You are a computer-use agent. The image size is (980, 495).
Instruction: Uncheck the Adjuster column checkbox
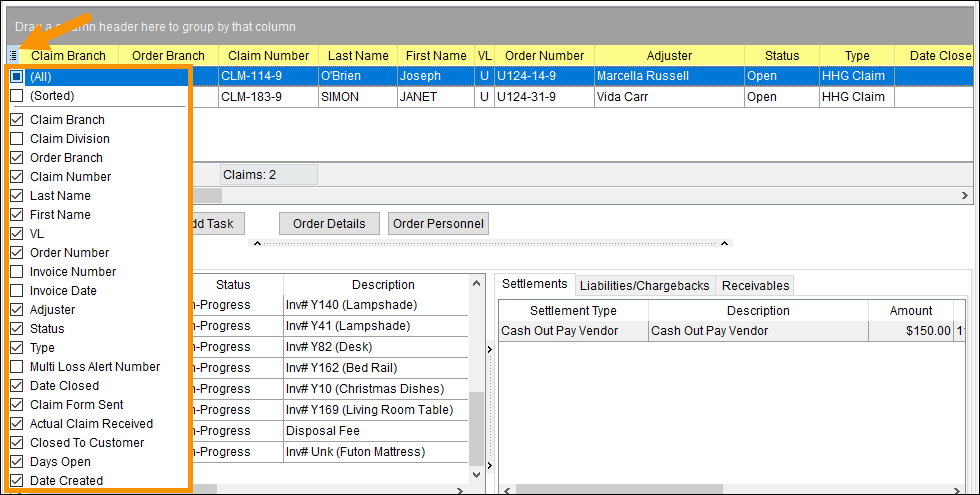[17, 310]
